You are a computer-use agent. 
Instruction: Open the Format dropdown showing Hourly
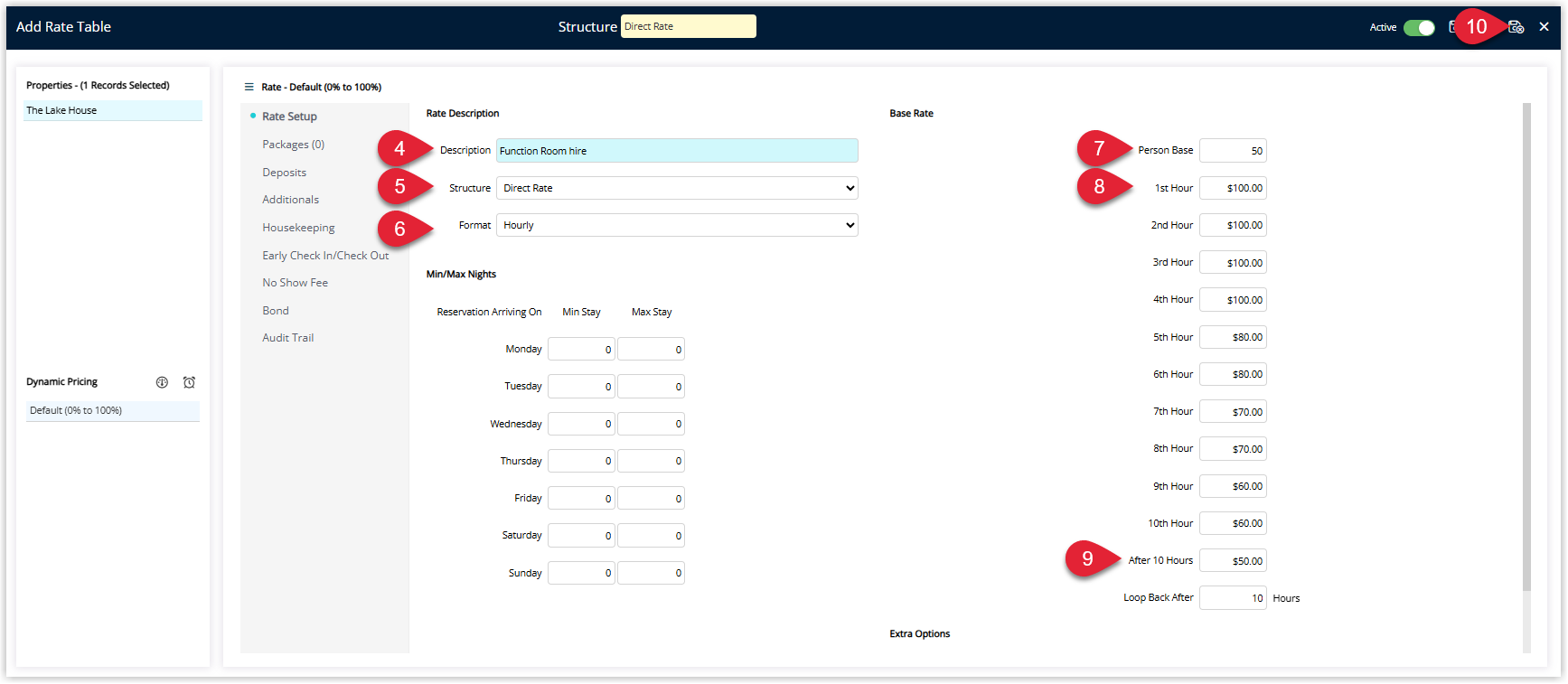point(677,225)
